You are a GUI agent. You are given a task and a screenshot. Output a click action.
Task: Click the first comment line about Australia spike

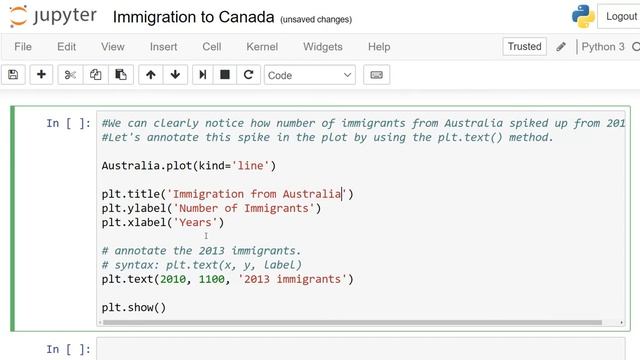[x=363, y=123]
